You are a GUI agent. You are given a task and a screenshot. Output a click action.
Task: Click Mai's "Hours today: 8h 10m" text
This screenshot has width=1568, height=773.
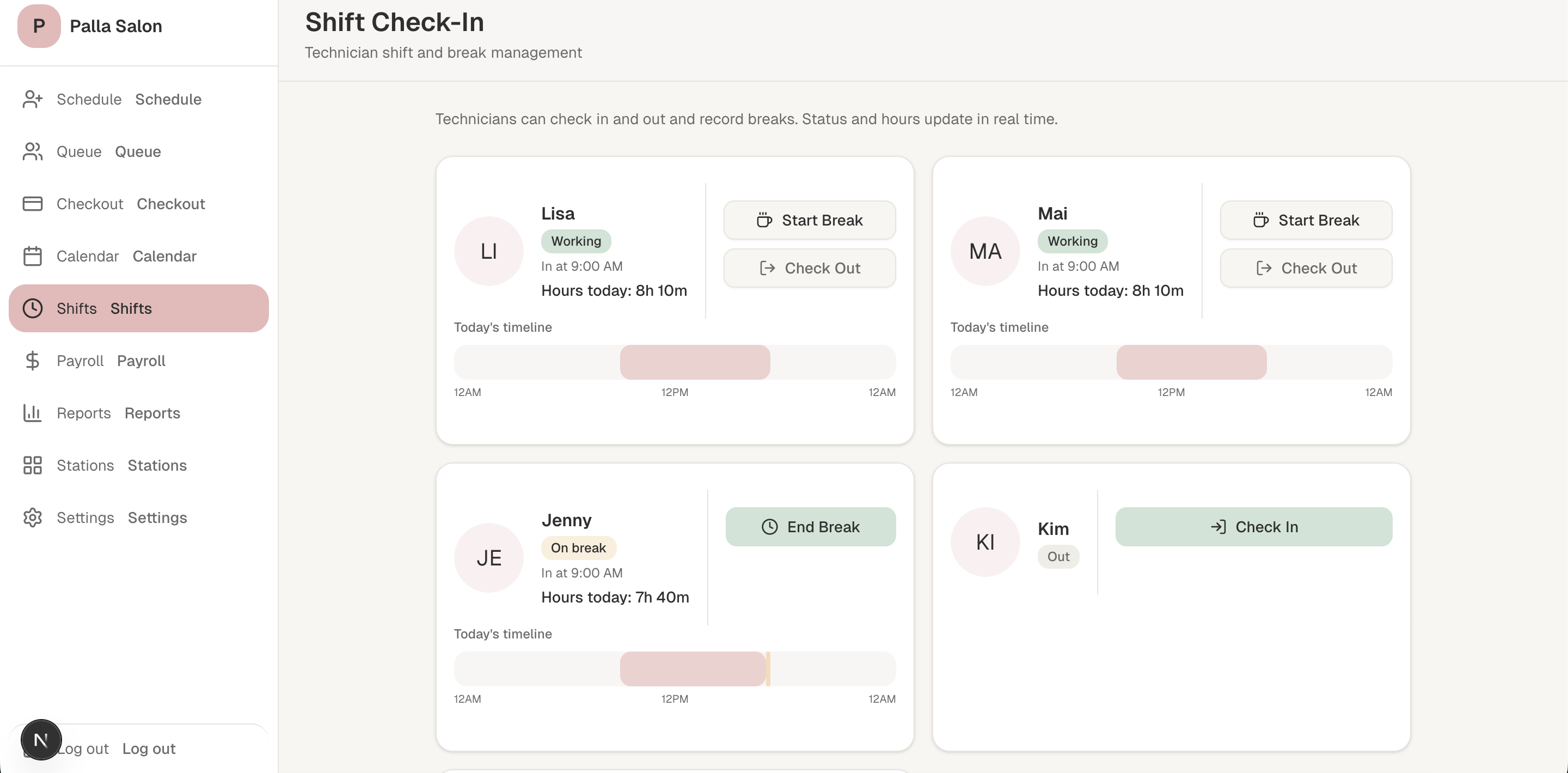click(x=1111, y=290)
